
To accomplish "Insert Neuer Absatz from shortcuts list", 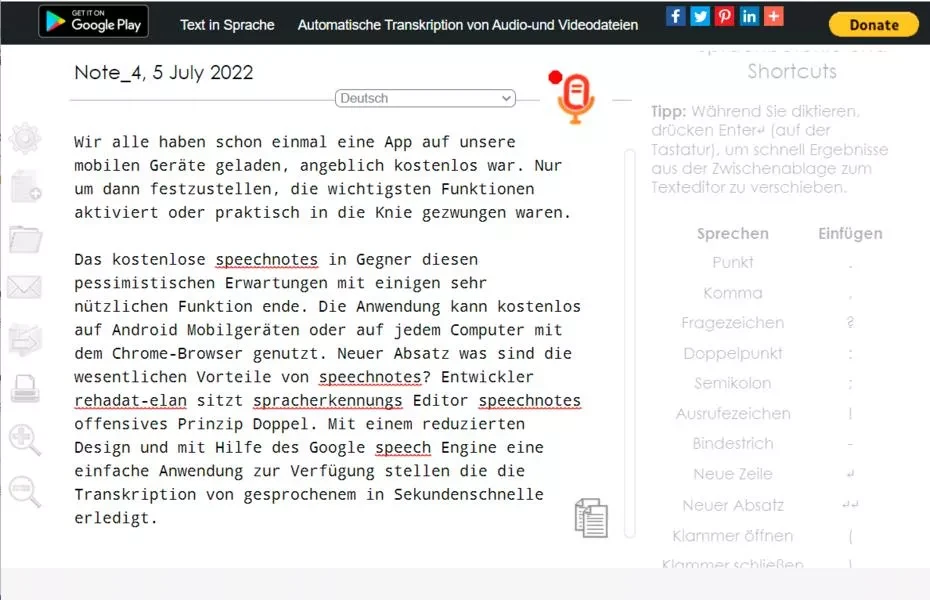I will [732, 505].
